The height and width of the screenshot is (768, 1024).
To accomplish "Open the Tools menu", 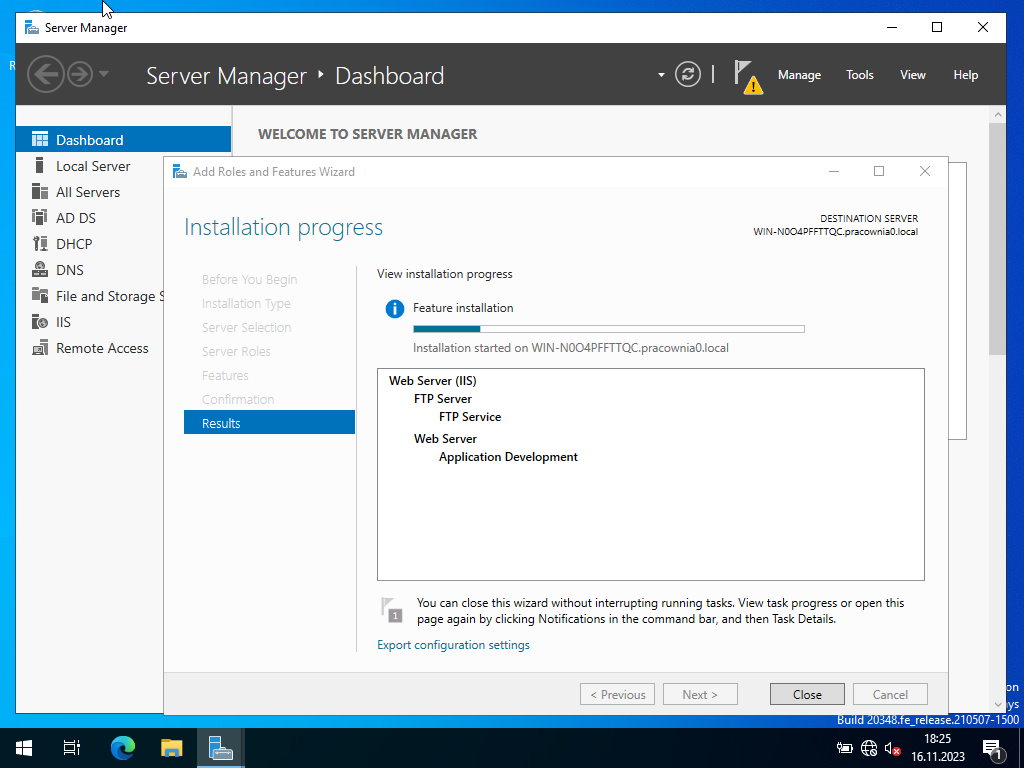I will pos(859,75).
